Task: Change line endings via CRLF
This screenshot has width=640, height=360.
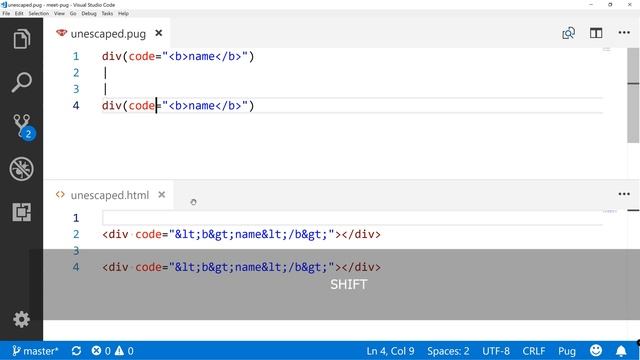Action: click(x=534, y=351)
